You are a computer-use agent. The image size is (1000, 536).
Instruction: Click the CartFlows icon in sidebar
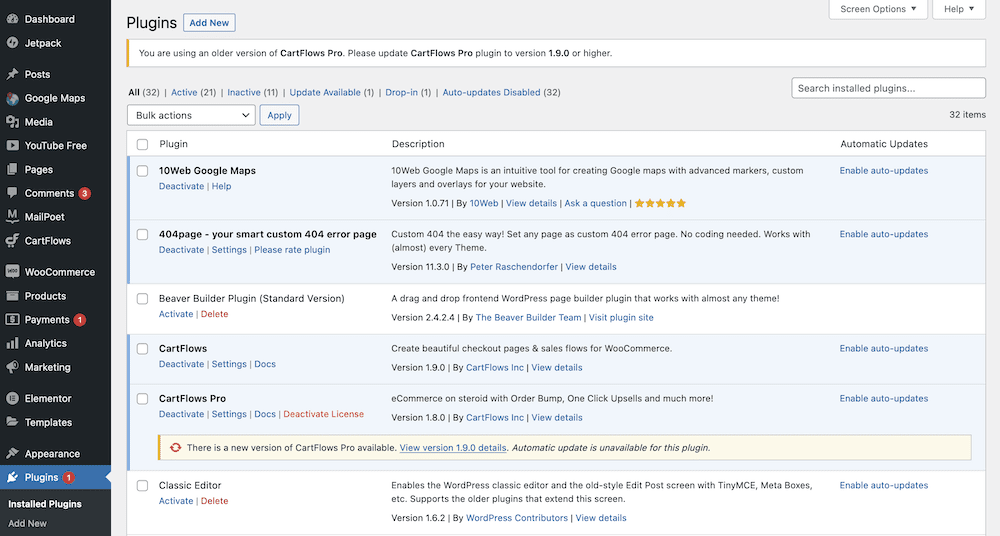[x=12, y=241]
